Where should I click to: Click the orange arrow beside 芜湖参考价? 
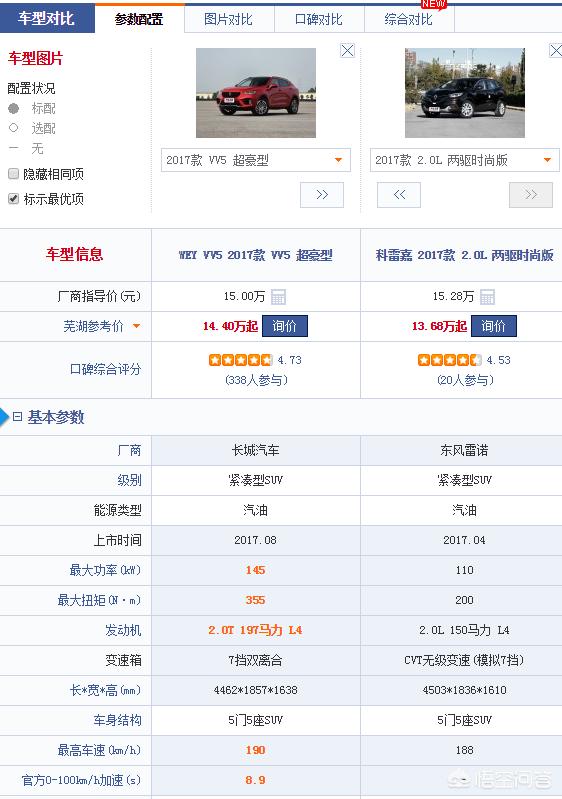[x=136, y=326]
